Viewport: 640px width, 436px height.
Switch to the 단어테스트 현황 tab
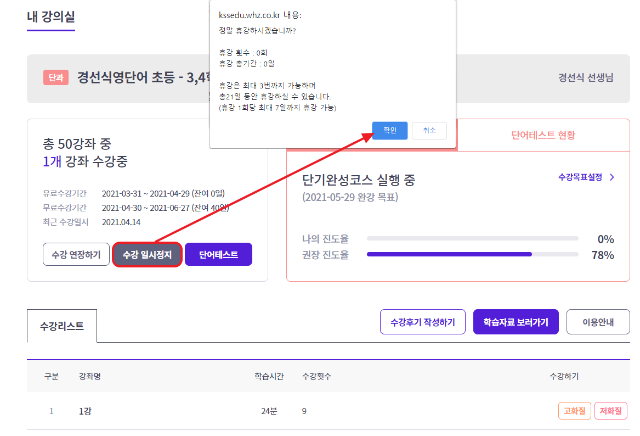click(543, 133)
